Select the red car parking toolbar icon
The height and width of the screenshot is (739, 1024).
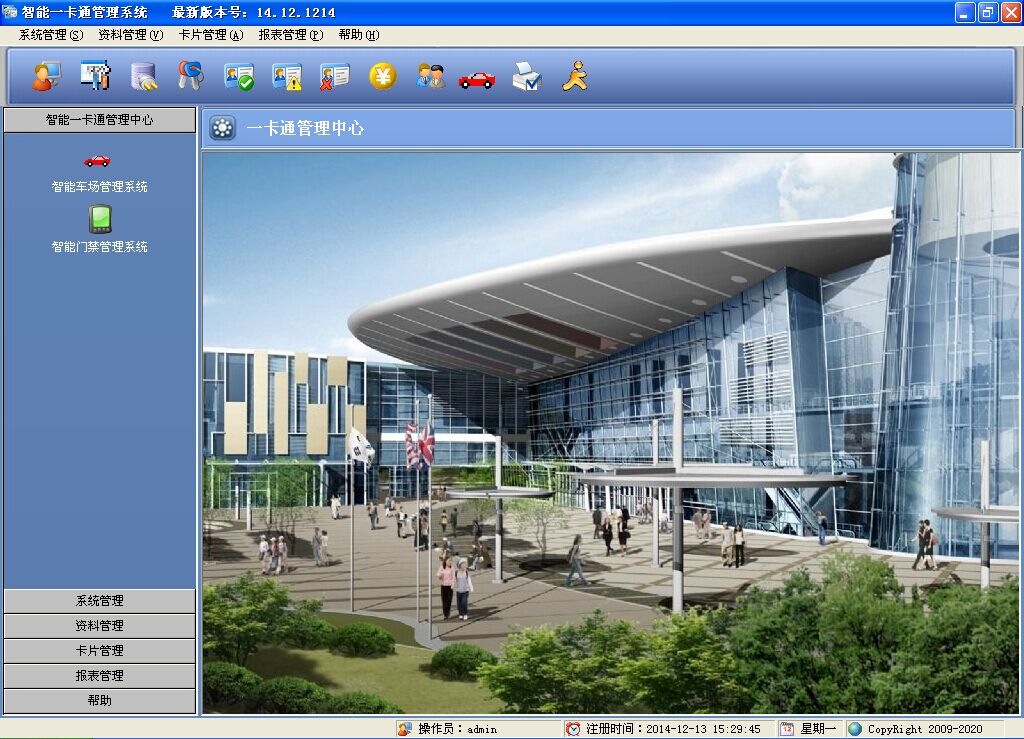coord(477,75)
